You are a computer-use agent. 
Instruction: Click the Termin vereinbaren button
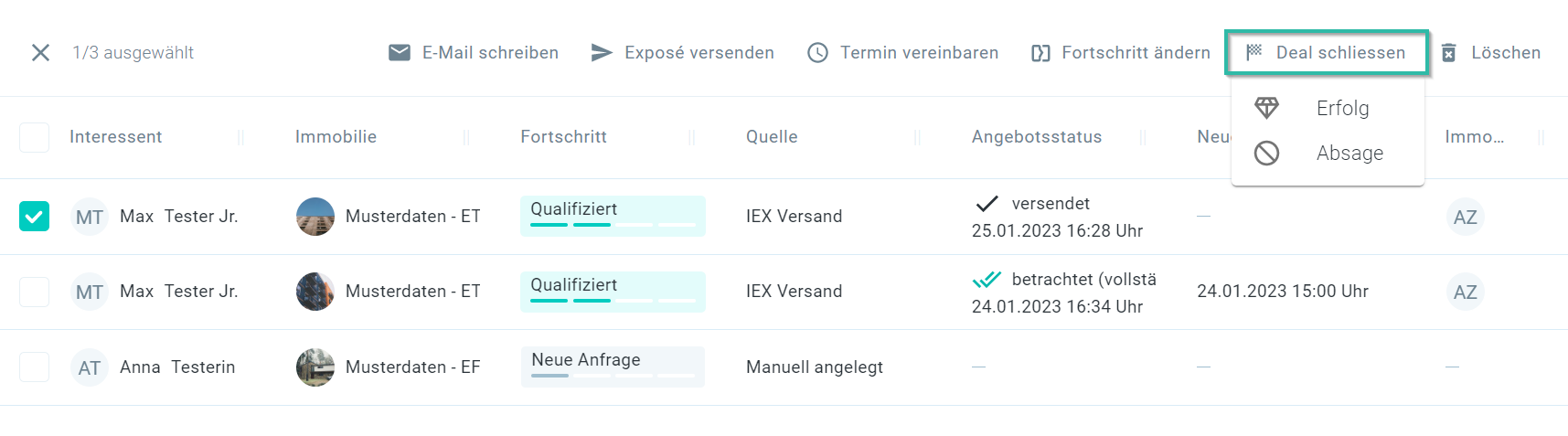[x=919, y=53]
